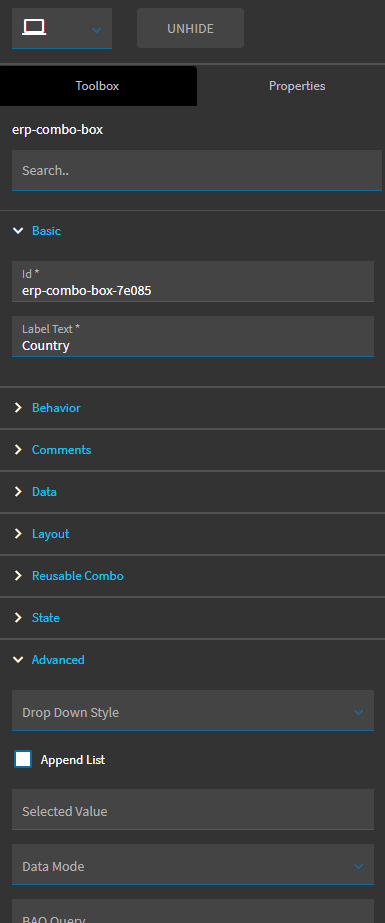Open the Drop Down Style dropdown
The image size is (385, 923).
tap(192, 710)
